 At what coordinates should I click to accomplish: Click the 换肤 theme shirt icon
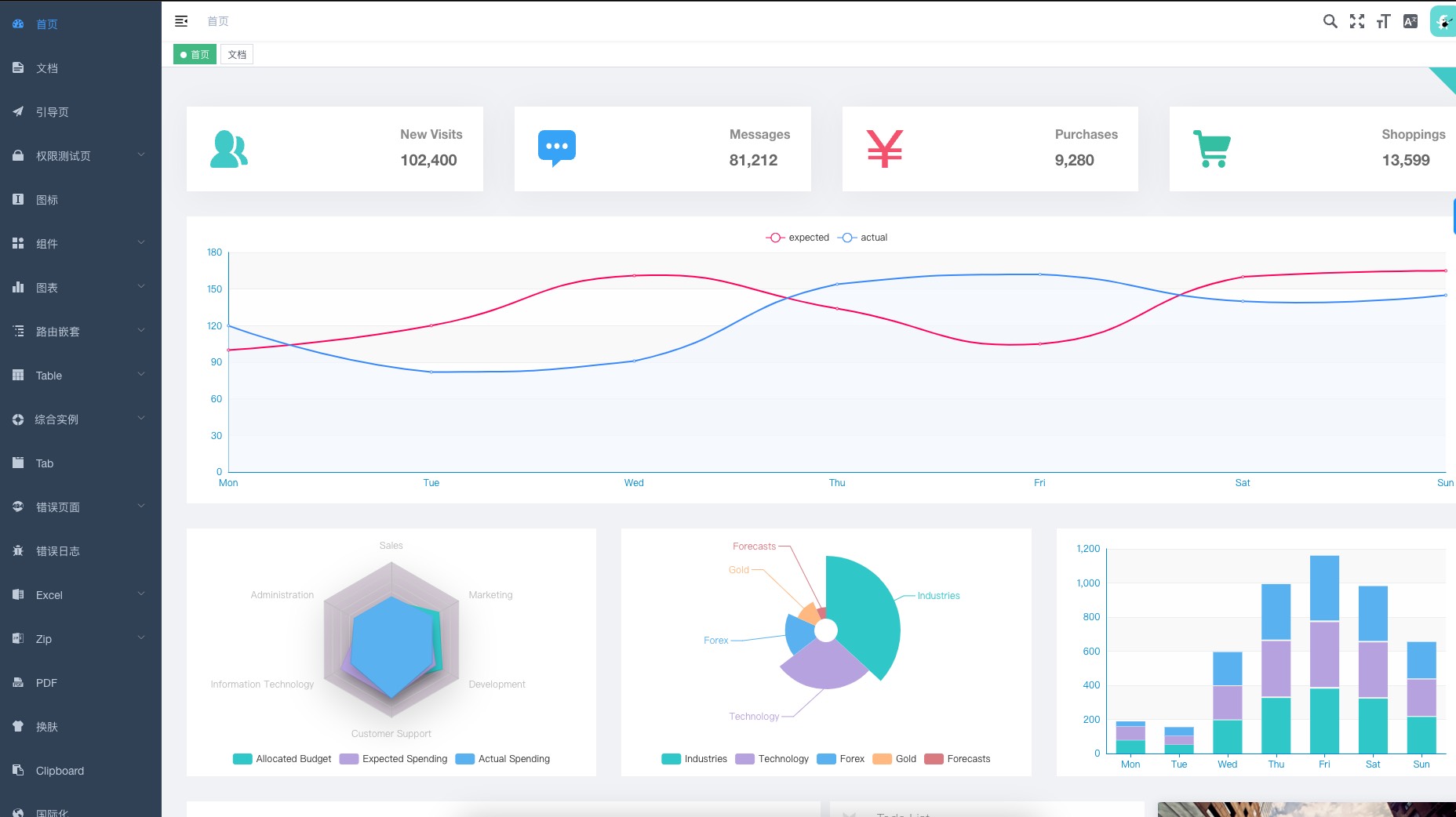(18, 727)
